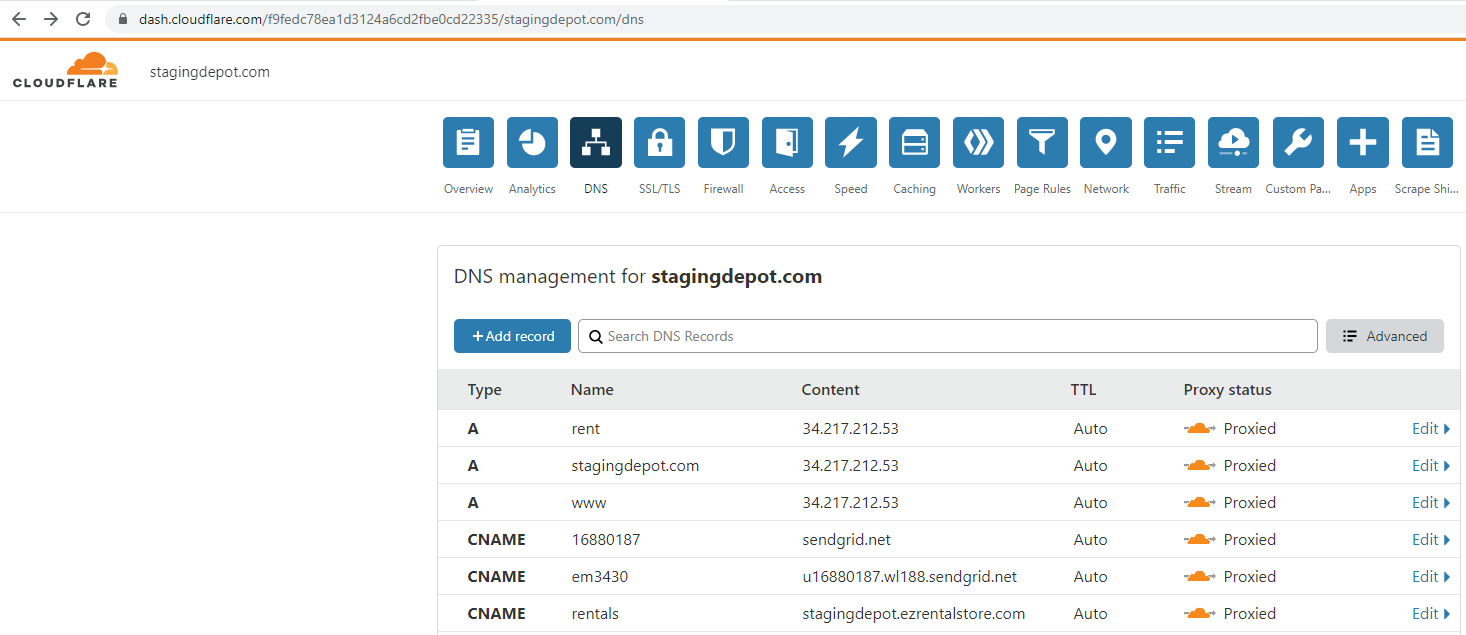Click the DNS management heading
This screenshot has height=635, width=1466.
[638, 277]
